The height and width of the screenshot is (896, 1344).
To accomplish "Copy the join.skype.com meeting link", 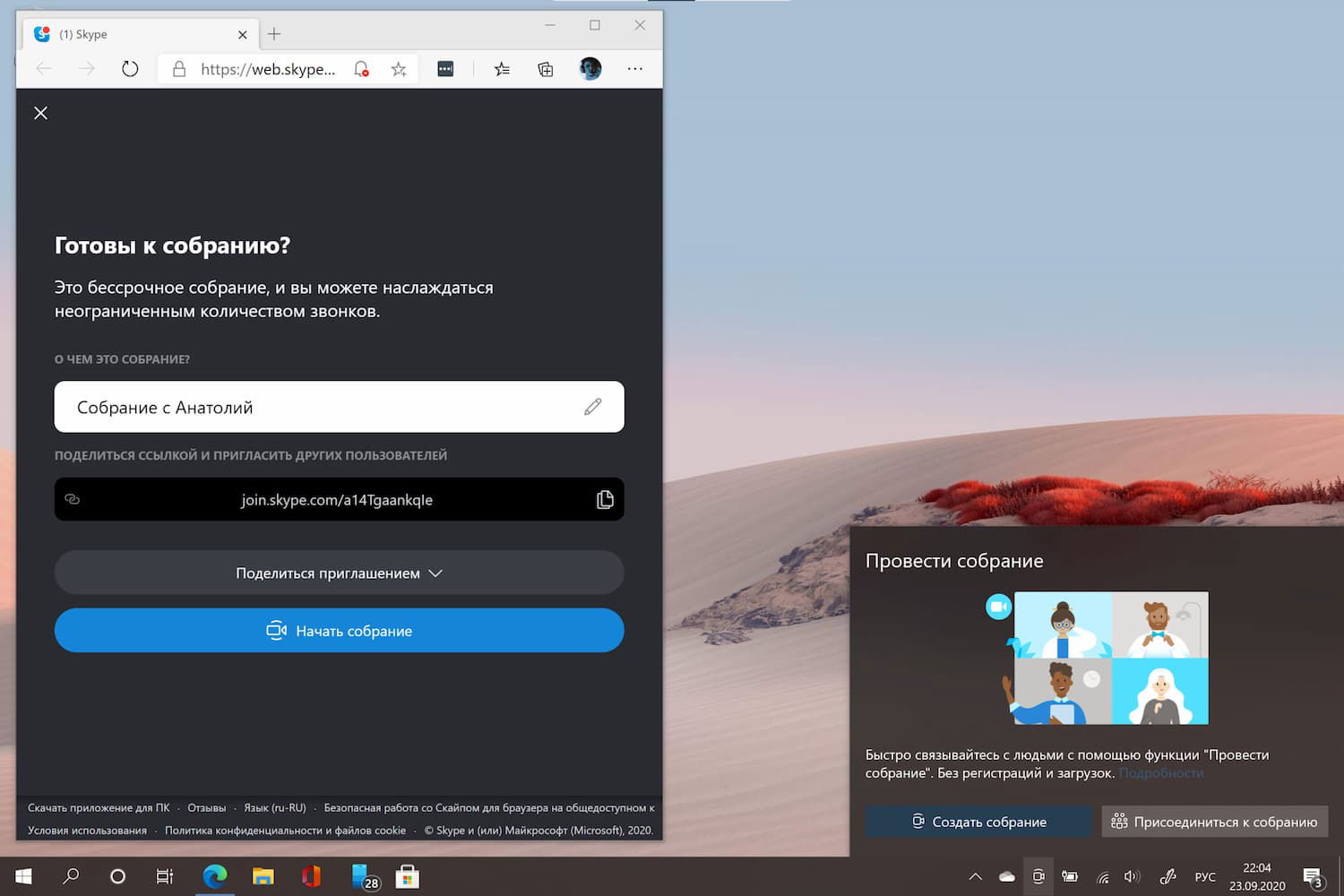I will coord(605,499).
